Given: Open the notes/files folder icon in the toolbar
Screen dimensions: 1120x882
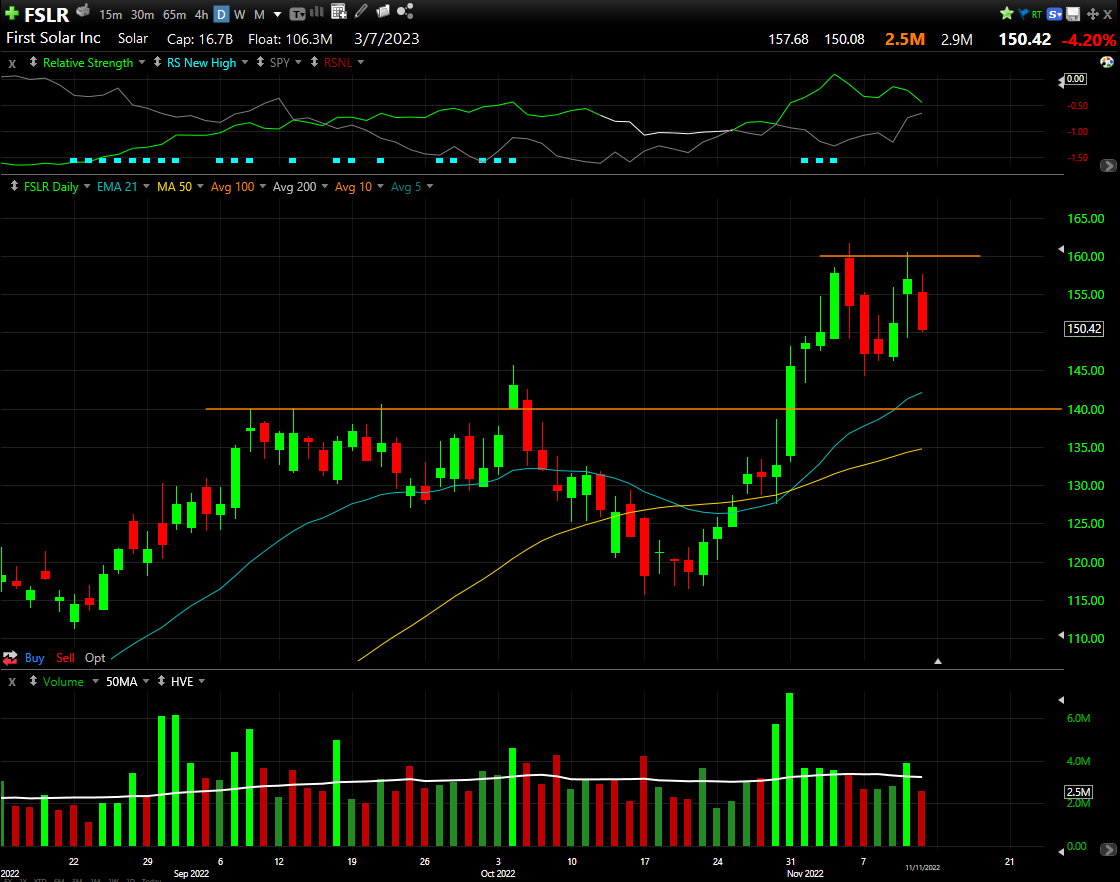Looking at the screenshot, I should click(x=383, y=11).
